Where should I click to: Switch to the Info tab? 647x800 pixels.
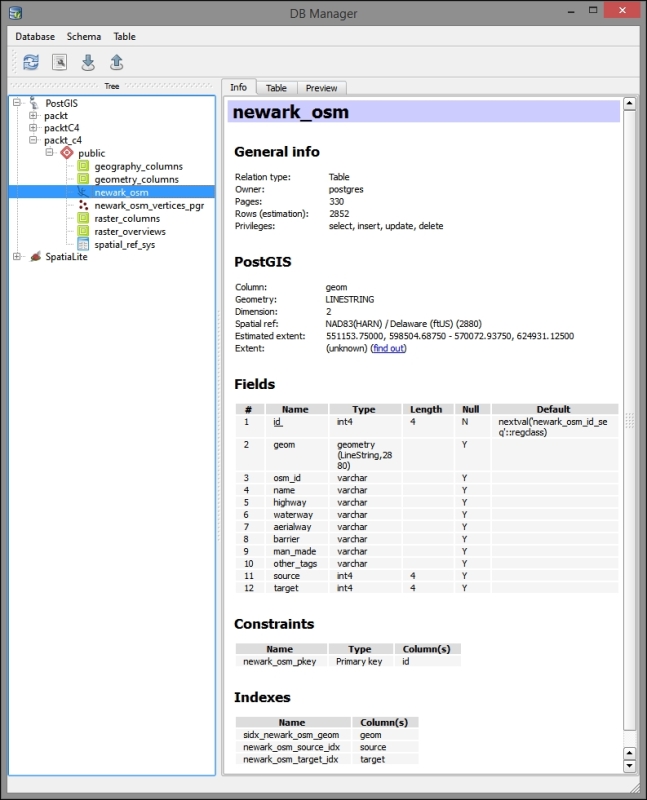(x=238, y=87)
